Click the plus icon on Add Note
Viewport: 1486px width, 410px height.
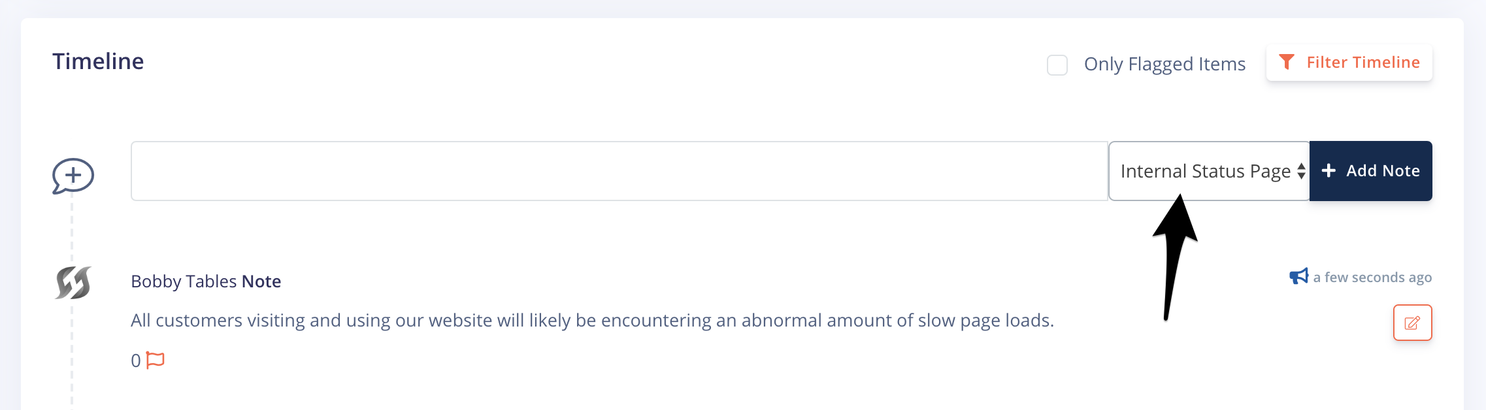[1328, 171]
